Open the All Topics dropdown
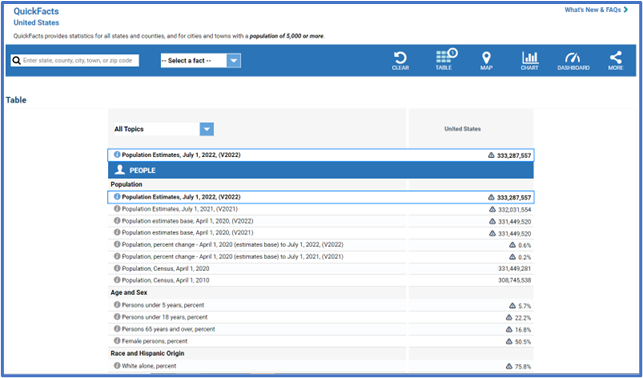The image size is (643, 378). click(x=164, y=129)
